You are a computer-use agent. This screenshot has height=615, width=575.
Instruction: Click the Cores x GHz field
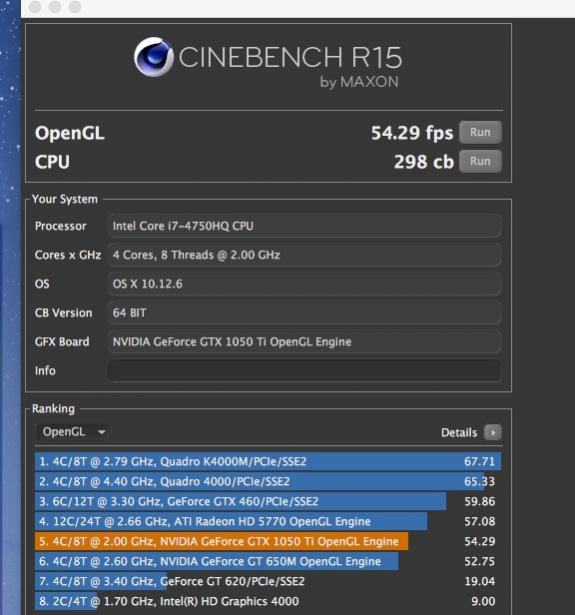(304, 255)
